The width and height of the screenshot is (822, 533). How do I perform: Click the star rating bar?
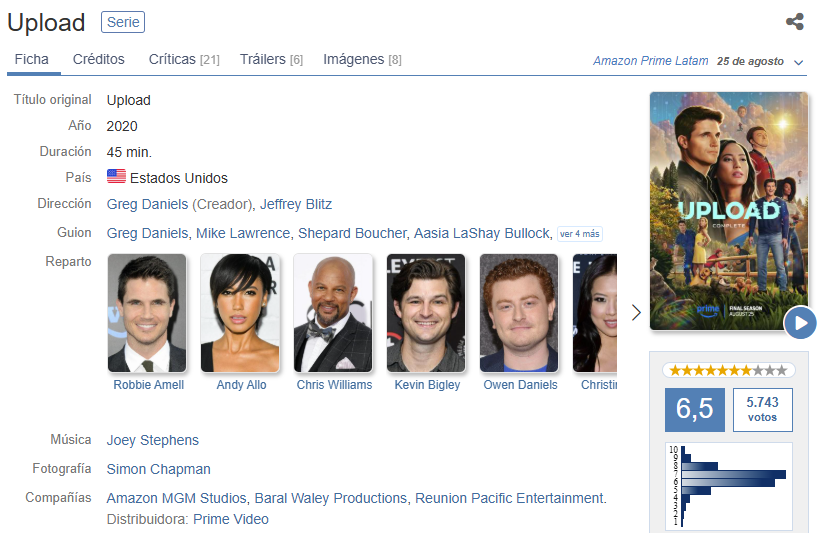[728, 370]
